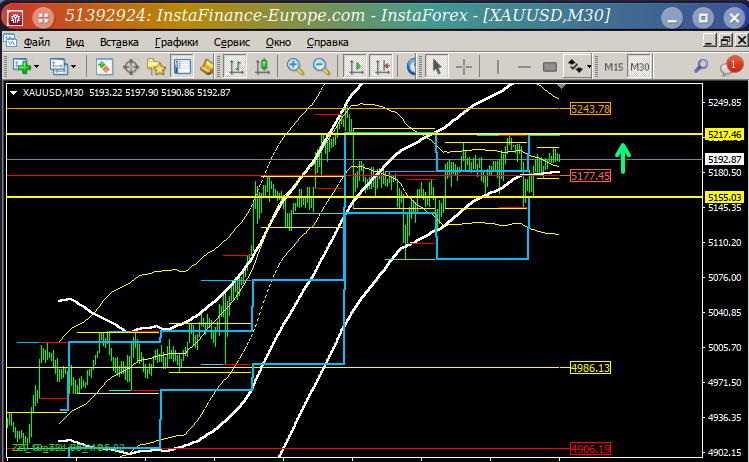Toggle chart auto scroll
This screenshot has width=749, height=462.
(356, 66)
